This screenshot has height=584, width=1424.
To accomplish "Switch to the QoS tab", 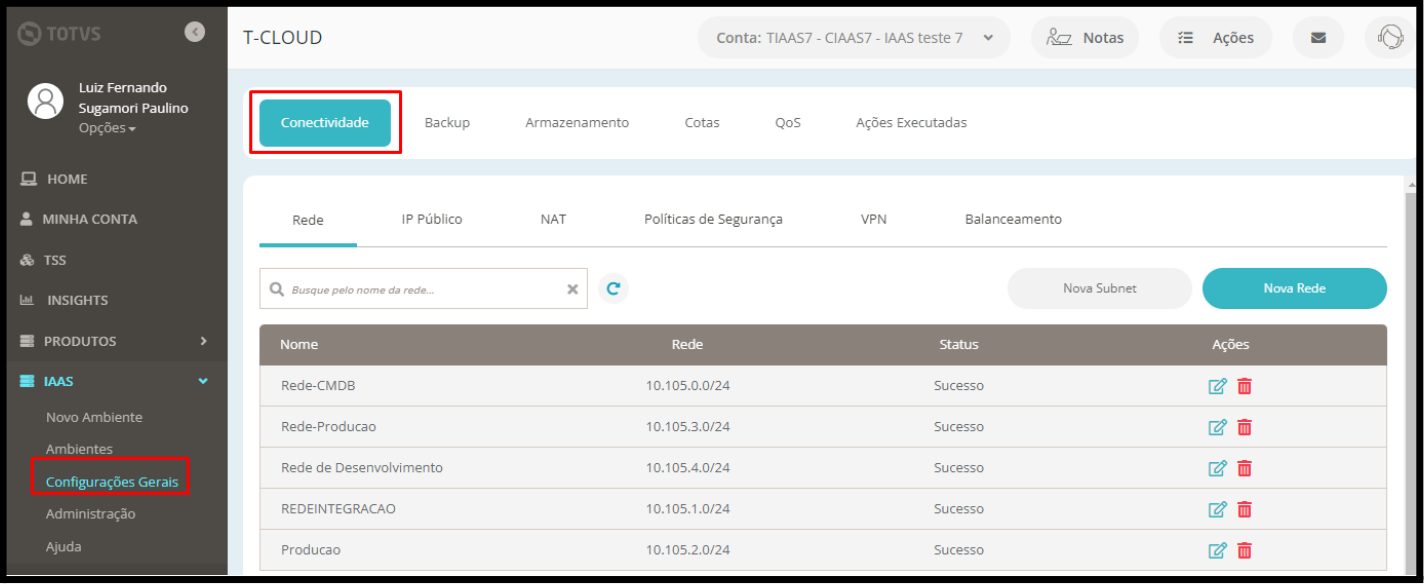I will (x=787, y=123).
